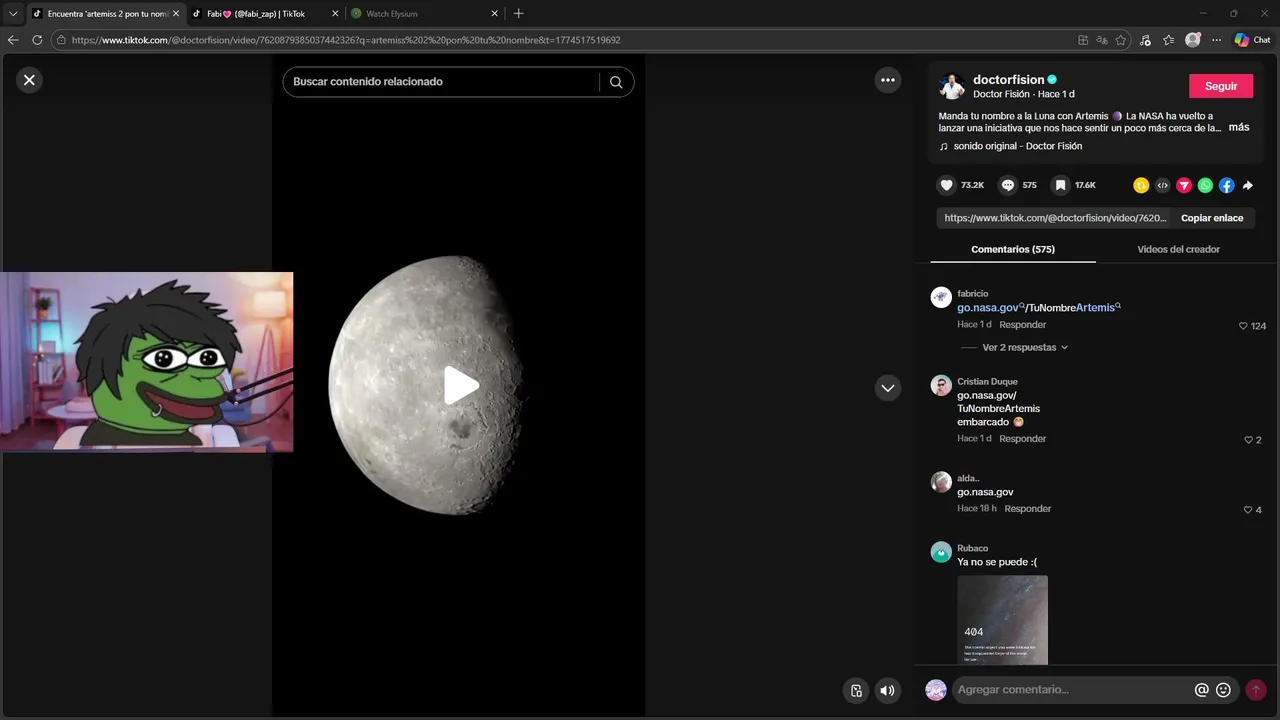
Task: Share the video to WhatsApp
Action: tap(1205, 185)
